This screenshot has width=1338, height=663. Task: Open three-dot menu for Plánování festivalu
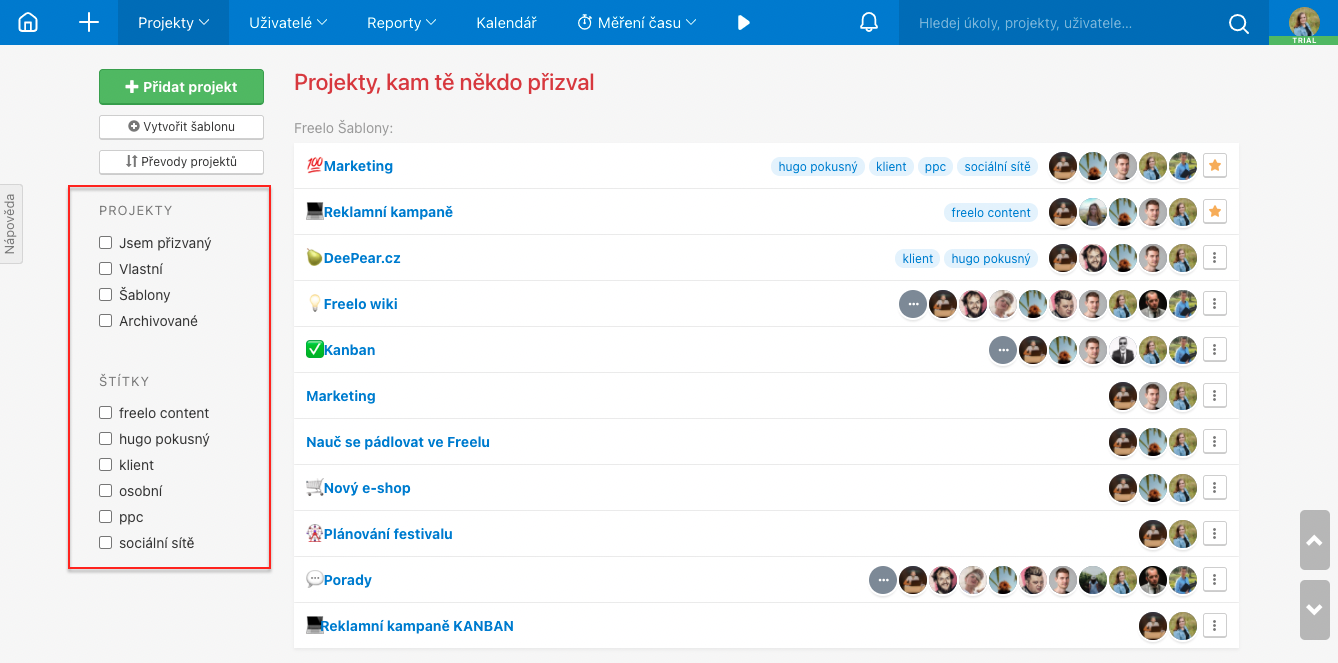(1214, 534)
